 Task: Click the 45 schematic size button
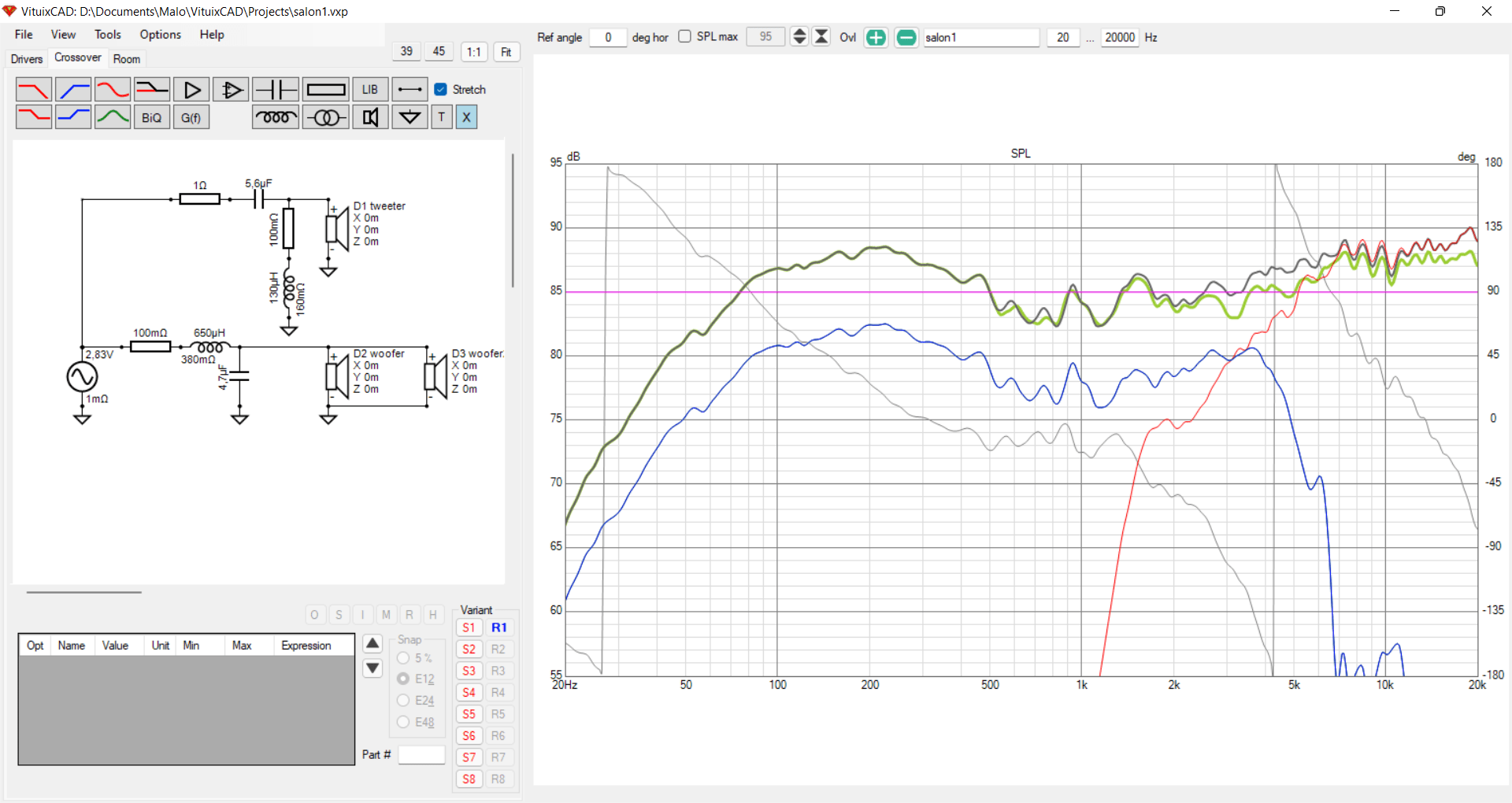click(439, 52)
